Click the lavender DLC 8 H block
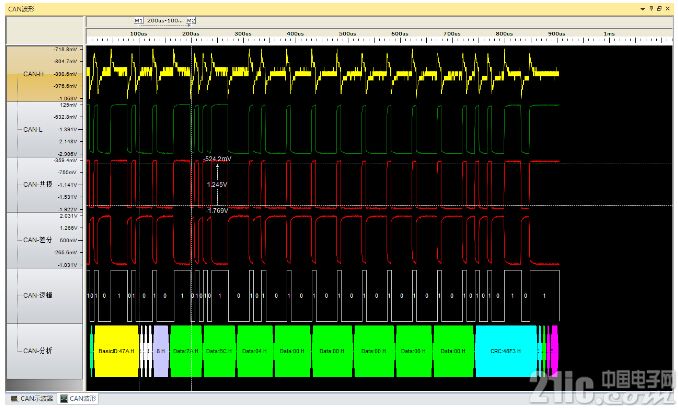The height and width of the screenshot is (408, 678). point(161,351)
